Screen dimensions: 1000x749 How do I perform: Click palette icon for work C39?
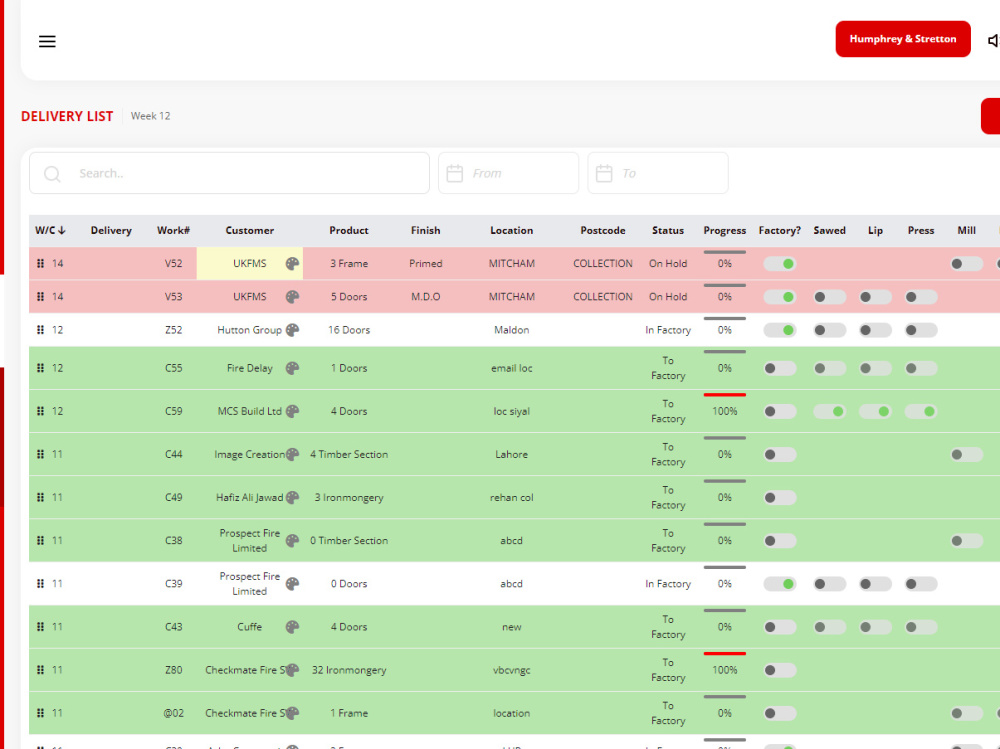(x=292, y=584)
